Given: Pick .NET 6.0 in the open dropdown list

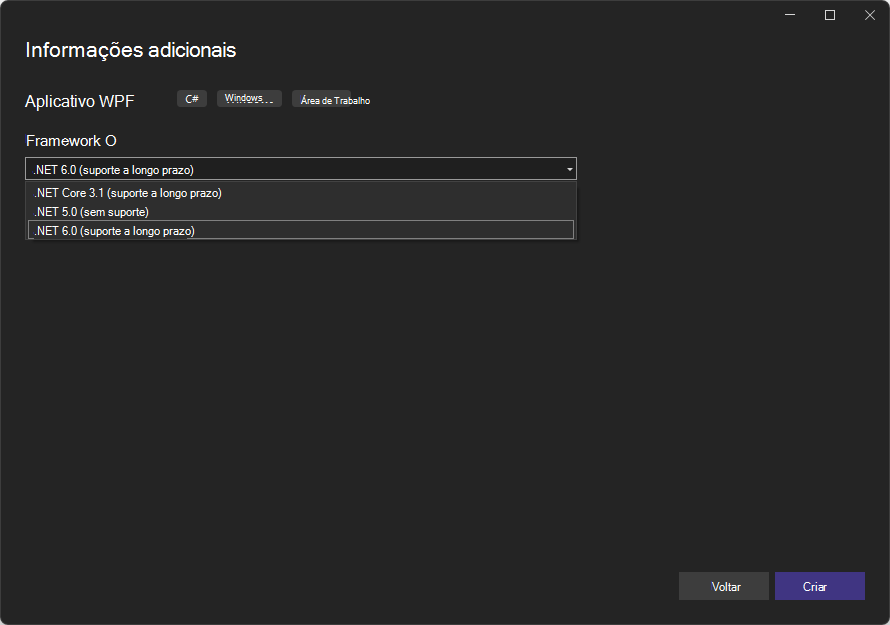Looking at the screenshot, I should pos(114,231).
